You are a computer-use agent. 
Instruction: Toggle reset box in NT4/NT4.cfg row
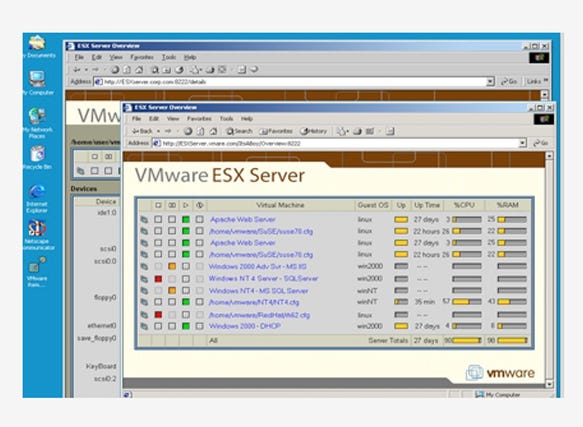click(200, 302)
